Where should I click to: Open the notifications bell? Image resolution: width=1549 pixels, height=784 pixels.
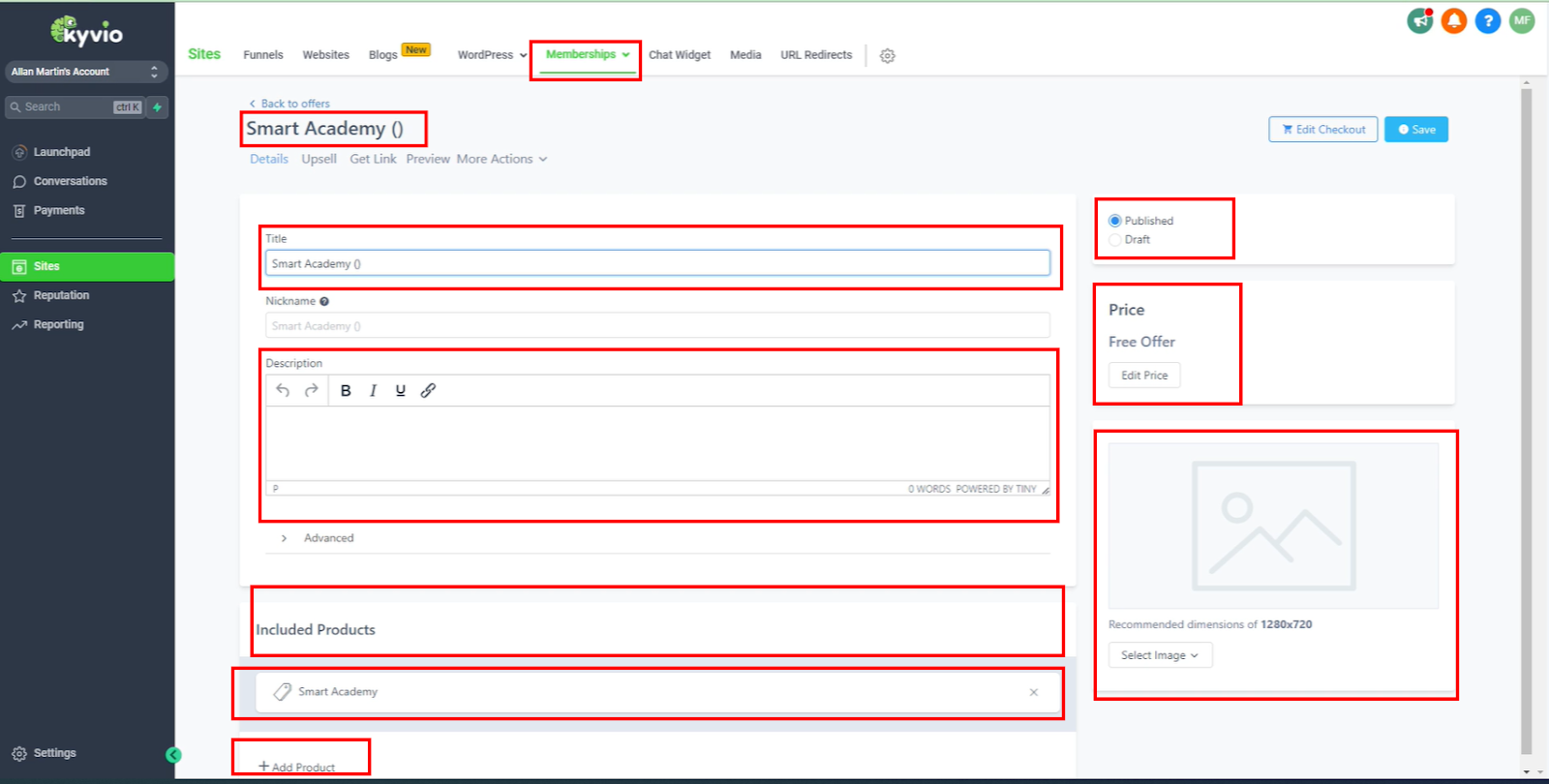click(1453, 20)
